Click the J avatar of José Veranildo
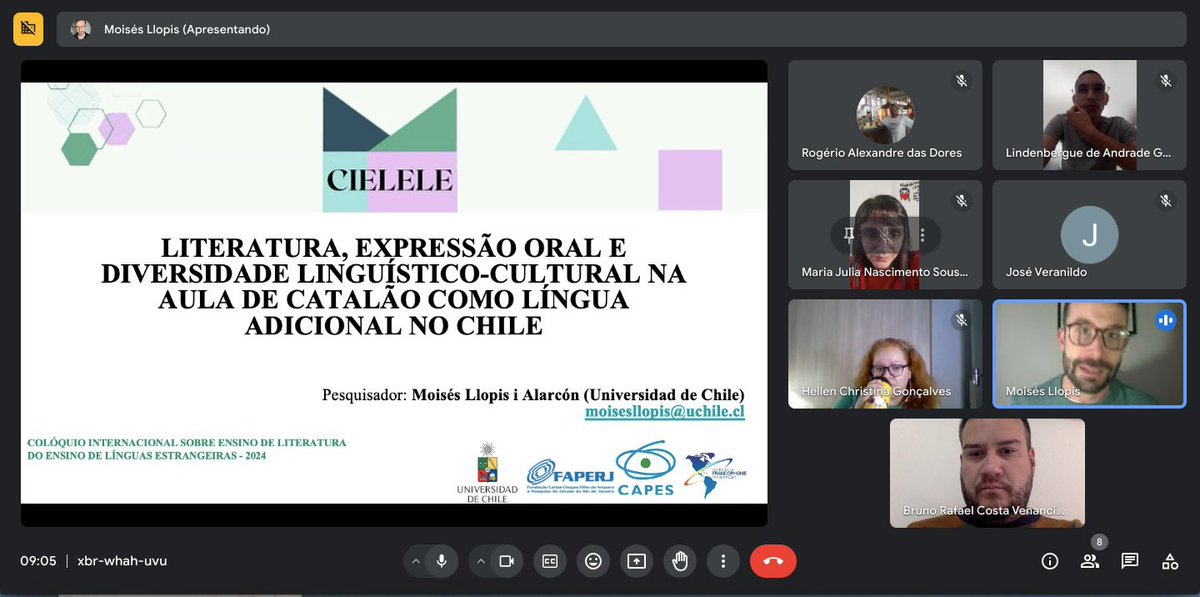The height and width of the screenshot is (597, 1200). [x=1089, y=235]
